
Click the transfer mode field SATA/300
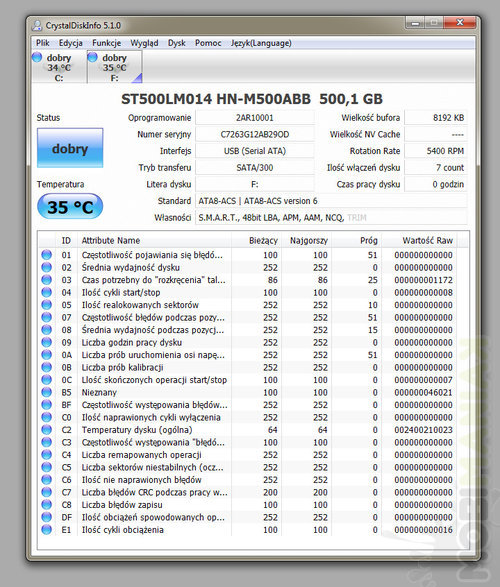[x=254, y=168]
